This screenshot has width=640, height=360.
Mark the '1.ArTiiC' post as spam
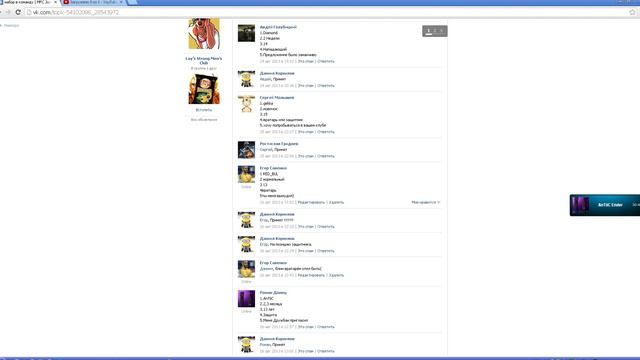tap(306, 327)
